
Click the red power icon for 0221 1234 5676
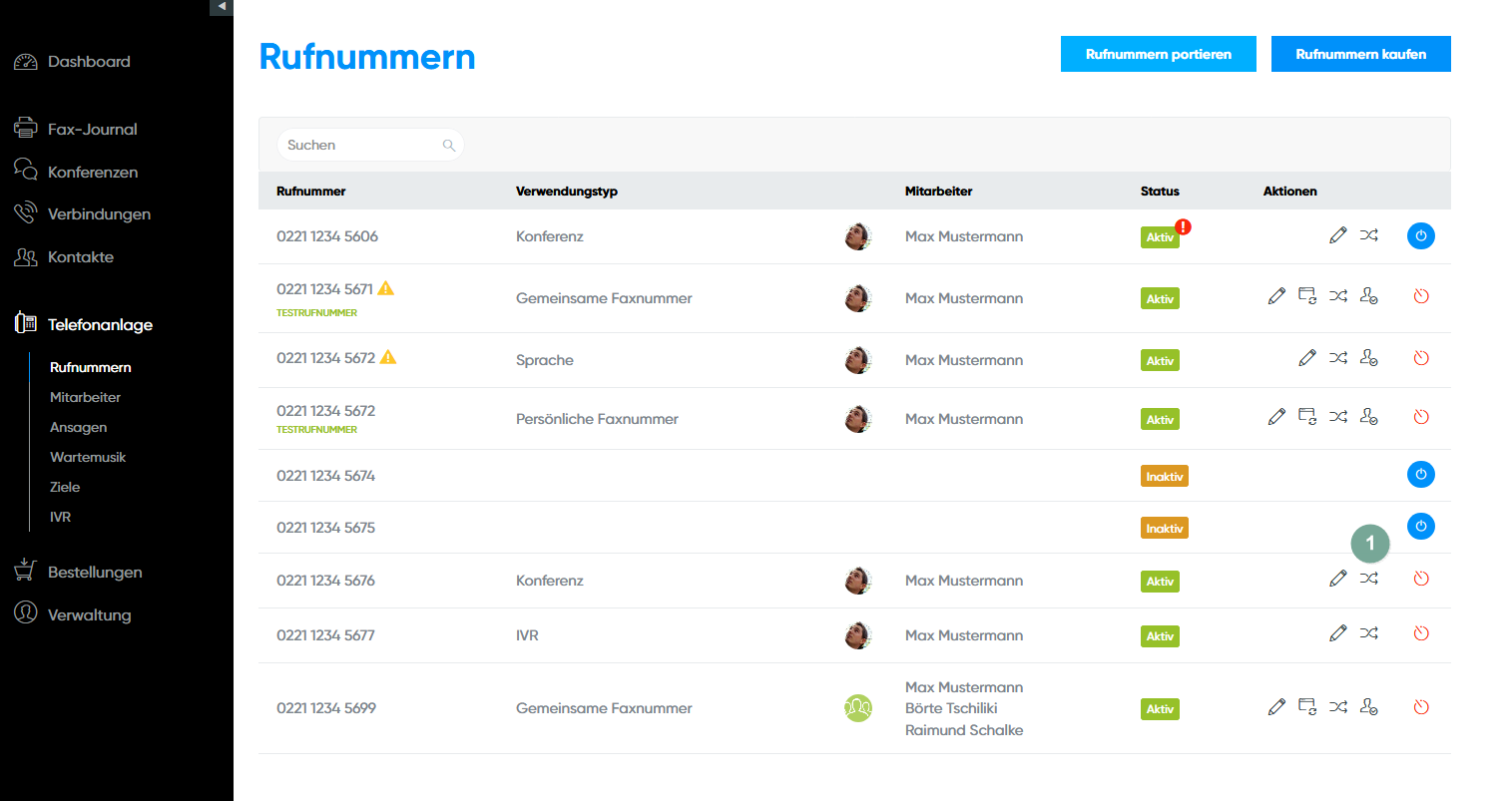click(1421, 579)
